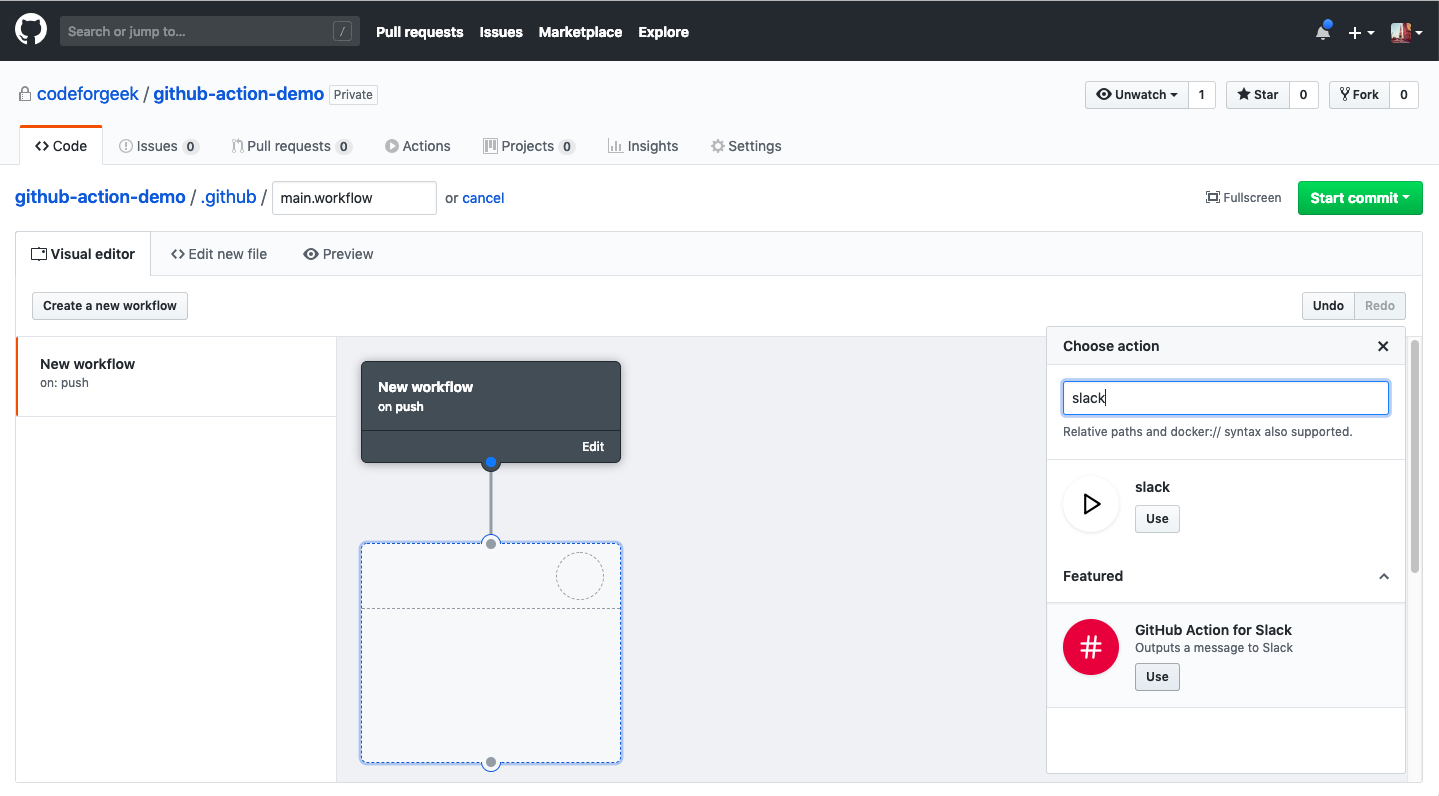Click the Redo button
Screen dimensions: 1439x796
(x=1380, y=306)
